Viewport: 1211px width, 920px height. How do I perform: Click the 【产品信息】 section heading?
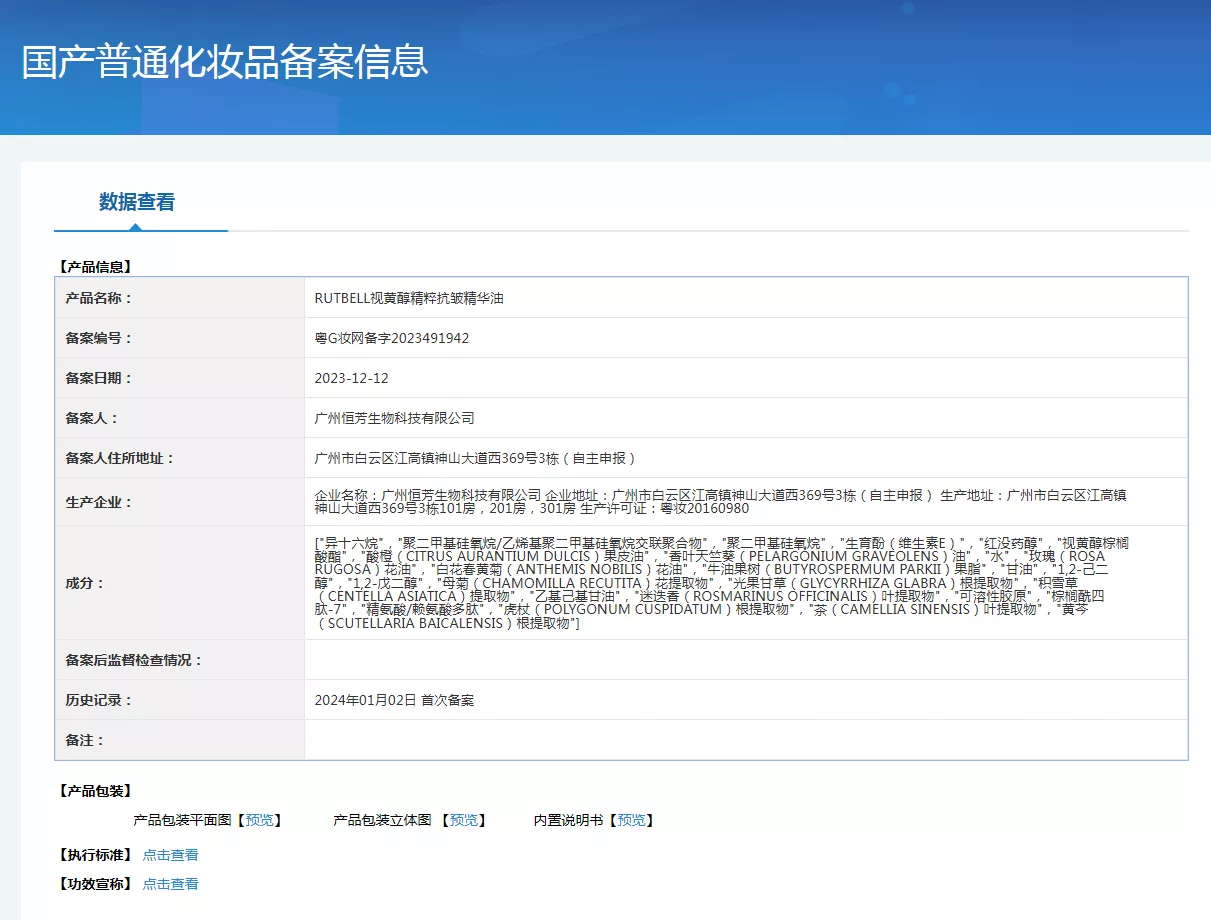point(94,267)
